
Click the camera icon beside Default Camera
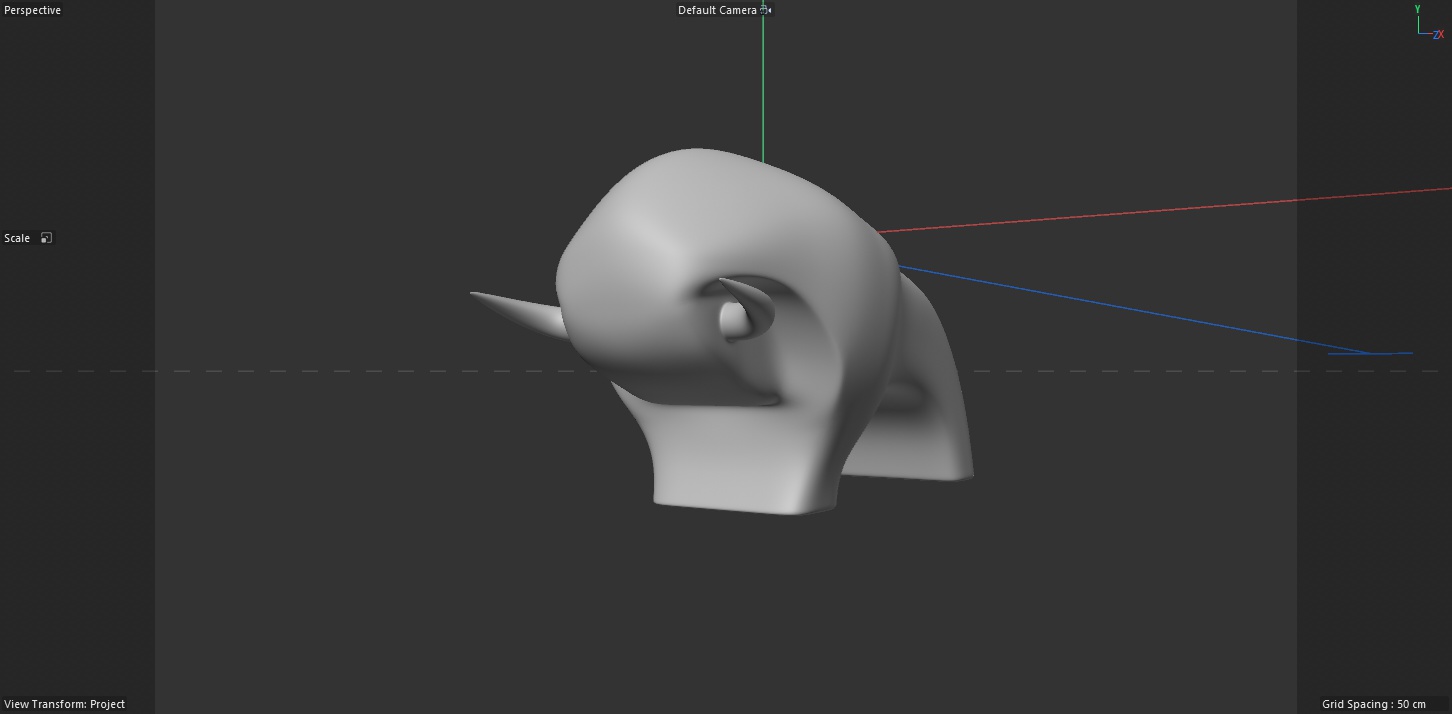pos(765,10)
